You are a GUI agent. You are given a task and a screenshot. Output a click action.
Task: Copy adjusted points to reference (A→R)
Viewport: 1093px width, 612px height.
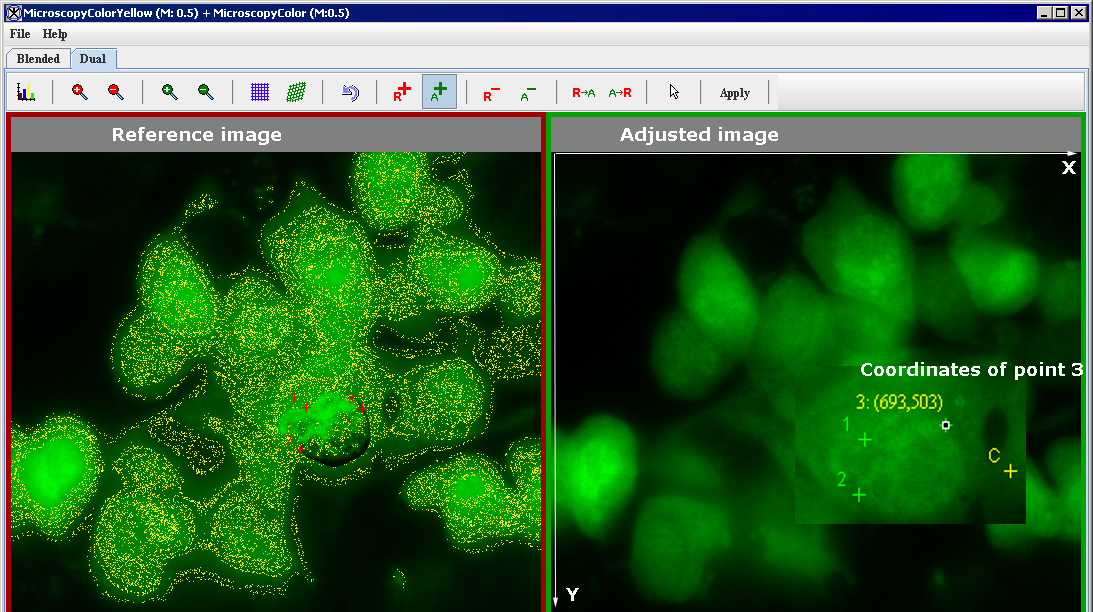[620, 92]
